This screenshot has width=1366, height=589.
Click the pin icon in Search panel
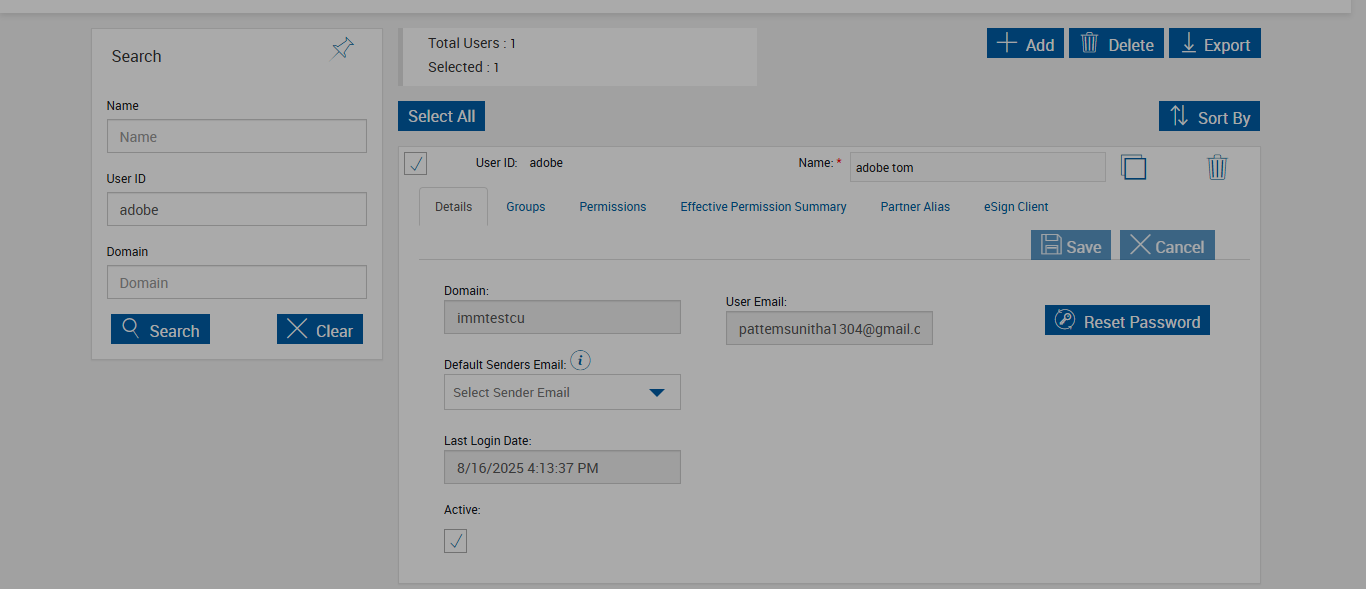[342, 48]
